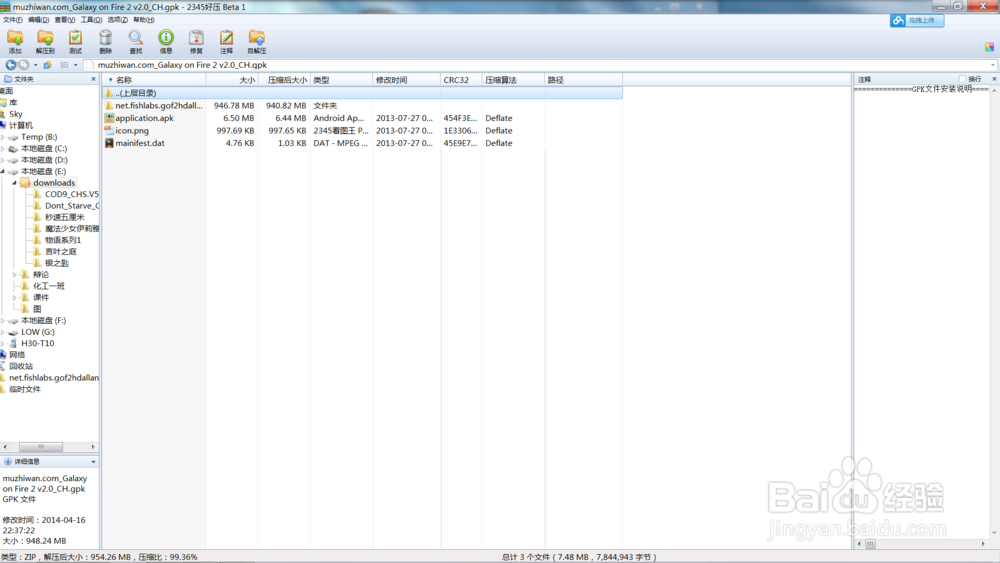
Task: Close the 注释 comment pane
Action: click(x=994, y=79)
